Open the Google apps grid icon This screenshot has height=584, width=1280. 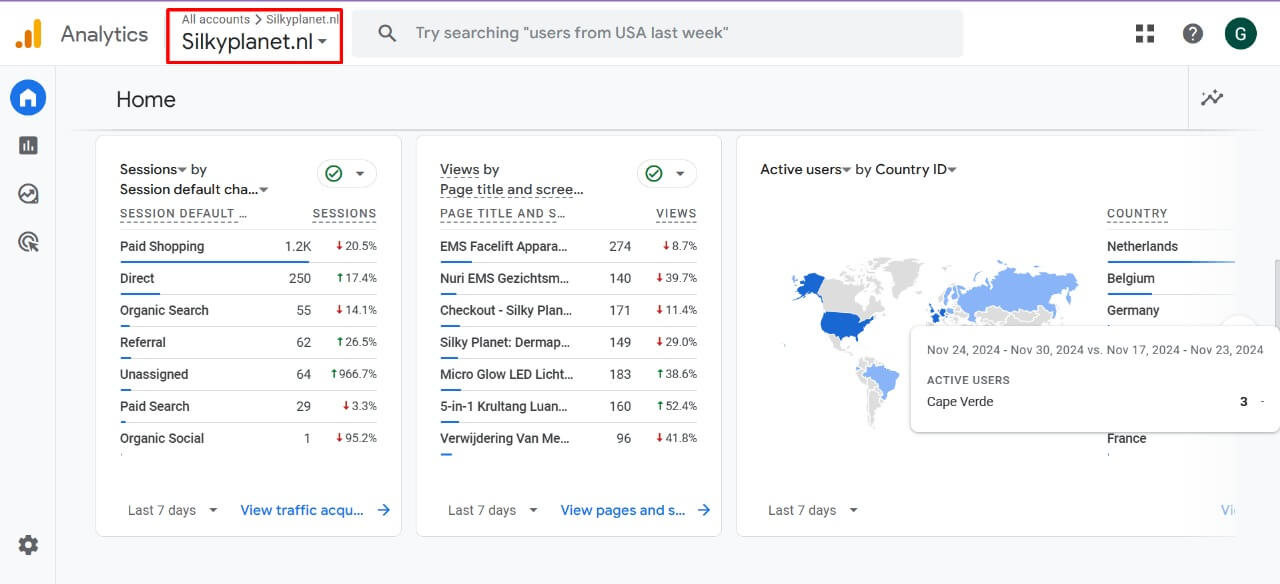click(x=1145, y=34)
